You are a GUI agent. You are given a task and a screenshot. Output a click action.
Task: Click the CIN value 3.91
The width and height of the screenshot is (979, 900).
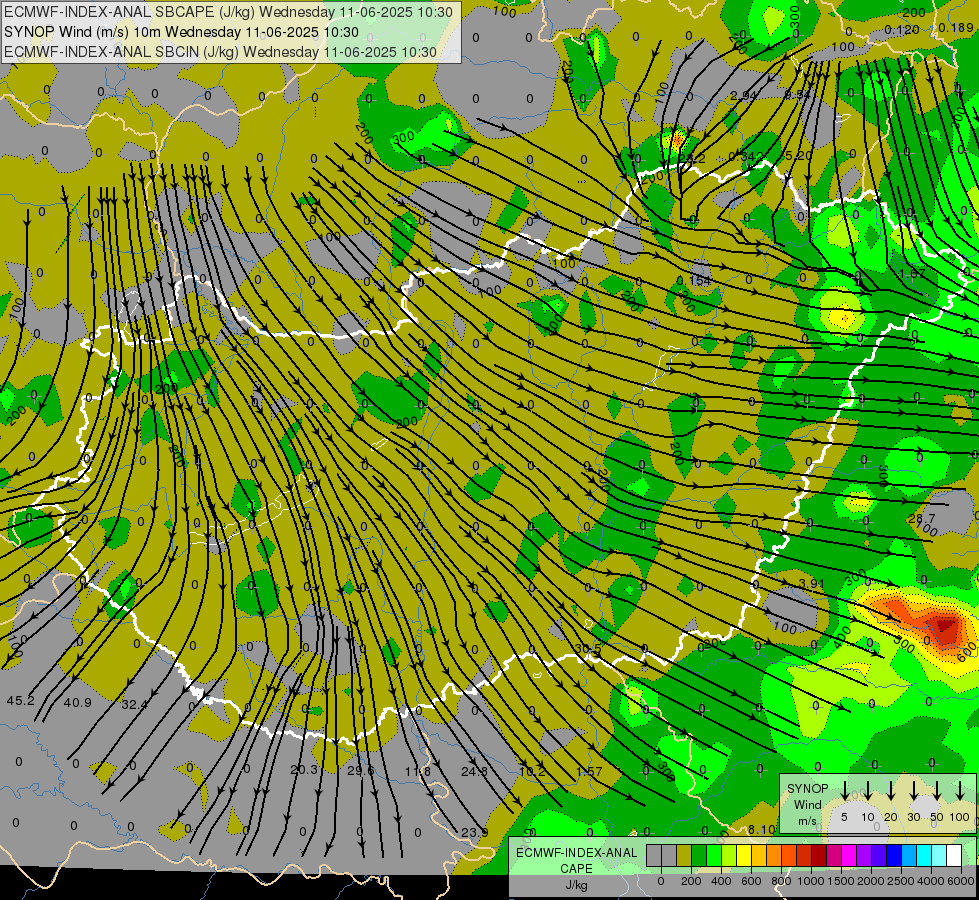812,584
